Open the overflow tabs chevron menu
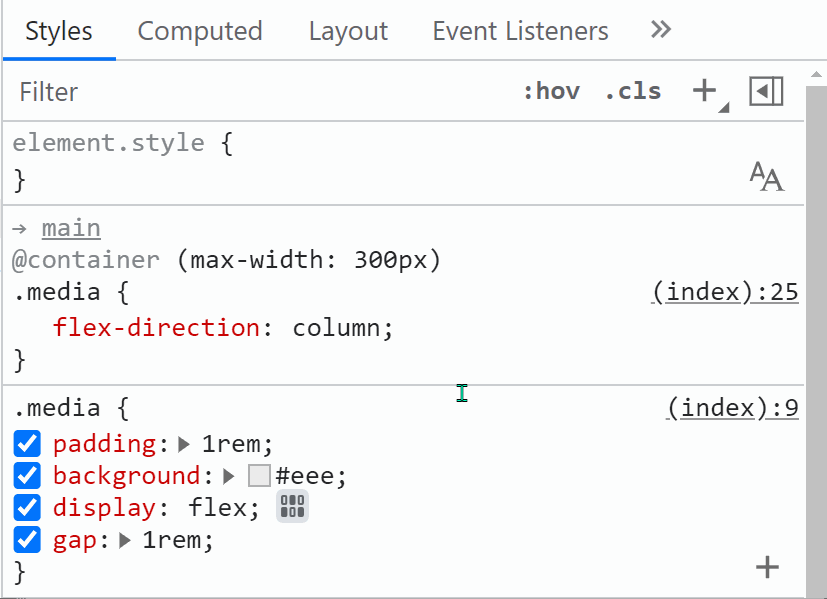The width and height of the screenshot is (827, 599). (660, 30)
